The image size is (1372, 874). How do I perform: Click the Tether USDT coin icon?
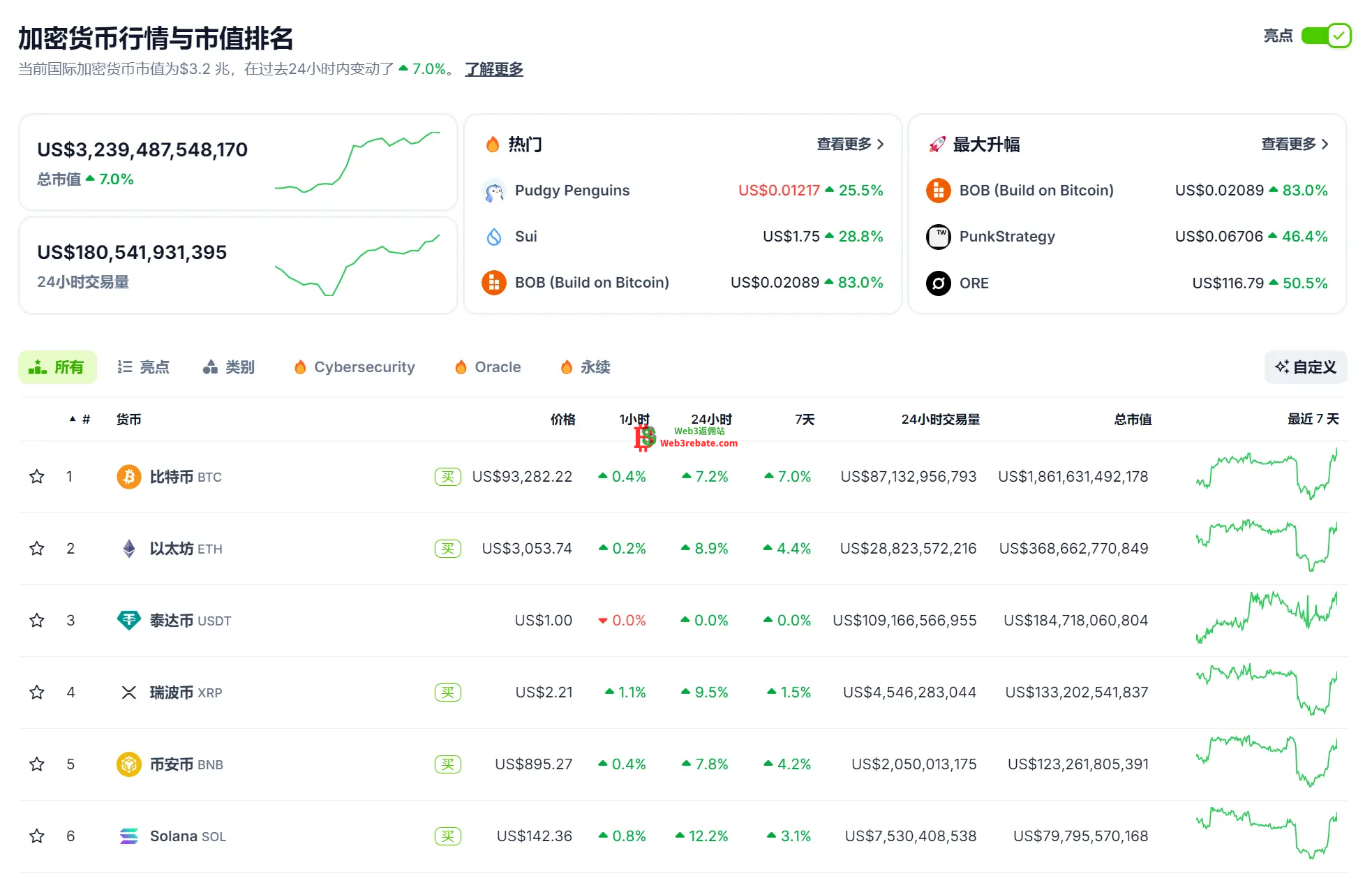[129, 620]
